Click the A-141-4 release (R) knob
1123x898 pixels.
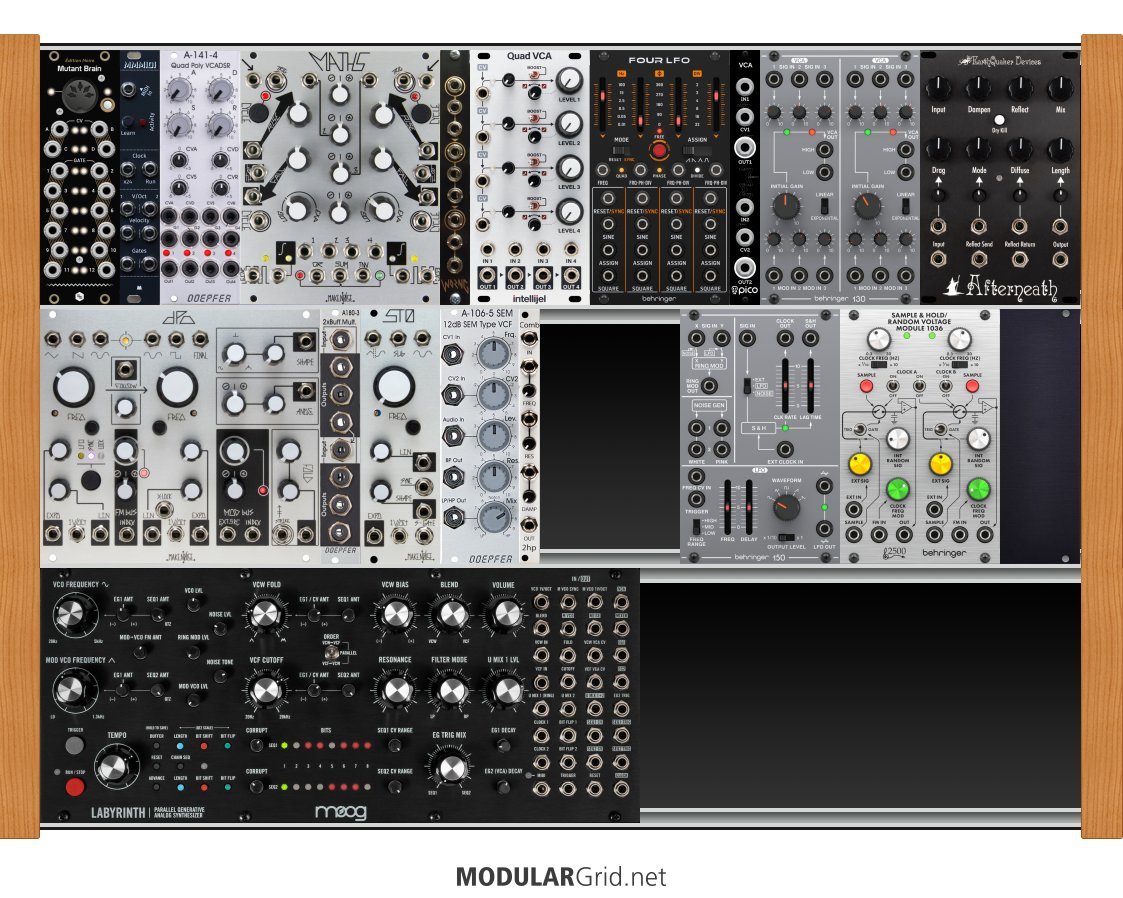pos(221,125)
